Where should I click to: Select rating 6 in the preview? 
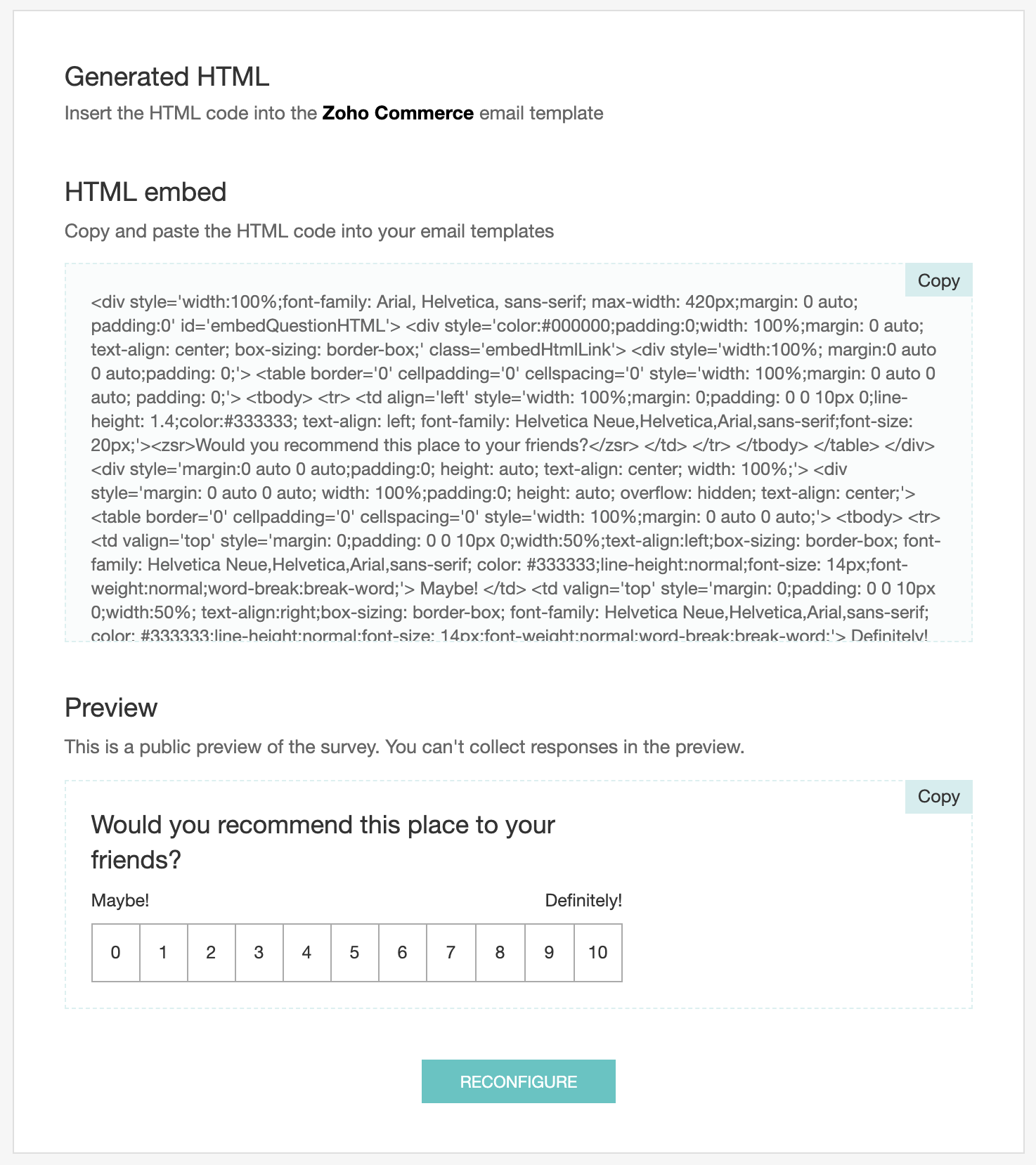(403, 952)
